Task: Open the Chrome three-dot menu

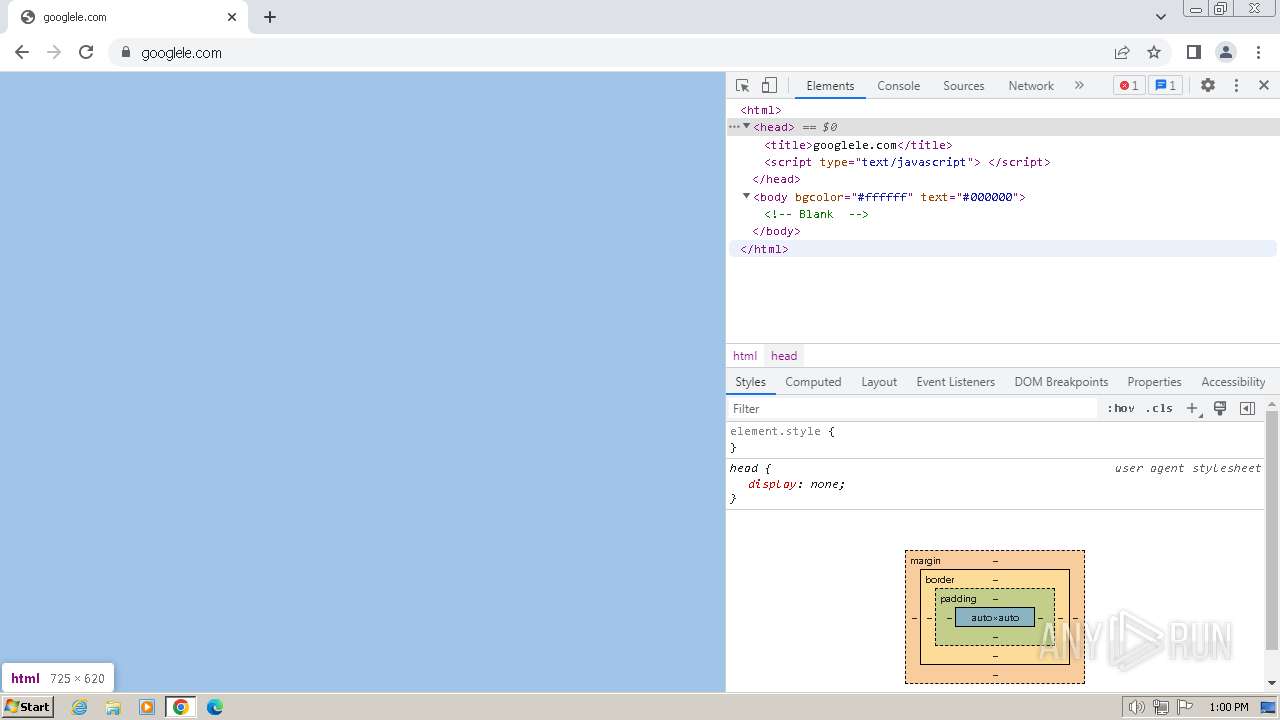Action: coord(1257,52)
